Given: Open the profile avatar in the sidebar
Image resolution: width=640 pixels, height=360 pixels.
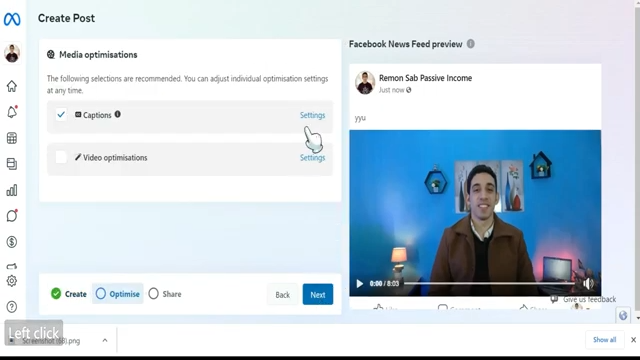Looking at the screenshot, I should pyautogui.click(x=12, y=53).
